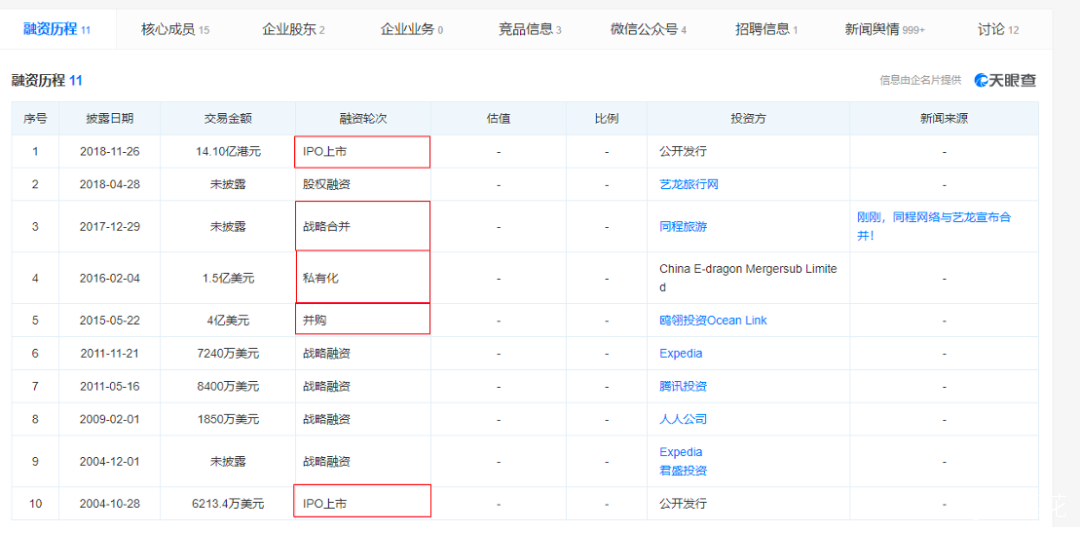Open the 企业业务 tab
This screenshot has width=1080, height=533.
click(412, 30)
